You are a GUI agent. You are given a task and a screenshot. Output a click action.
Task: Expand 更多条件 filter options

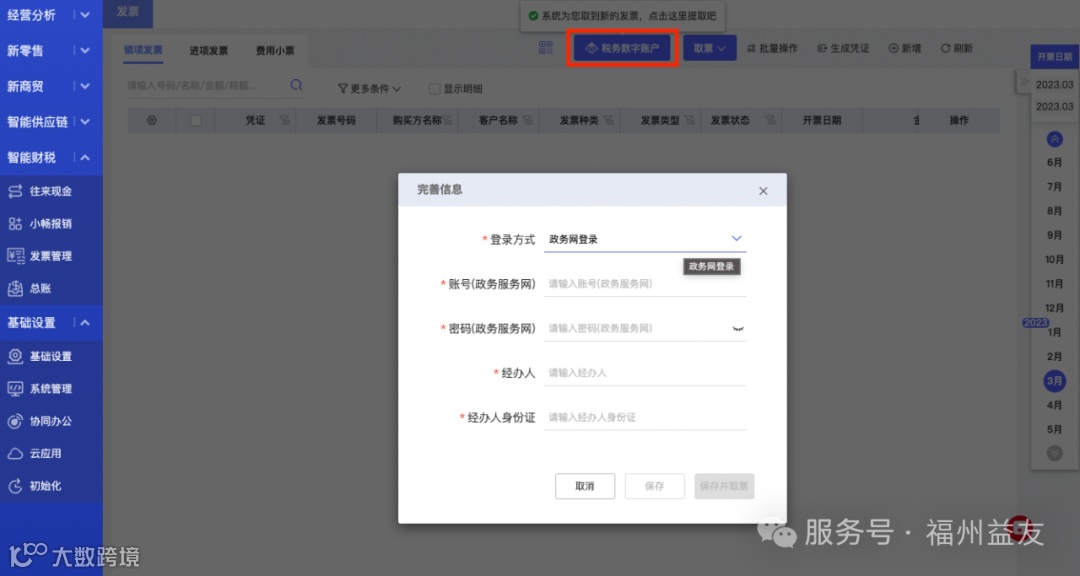pyautogui.click(x=369, y=89)
